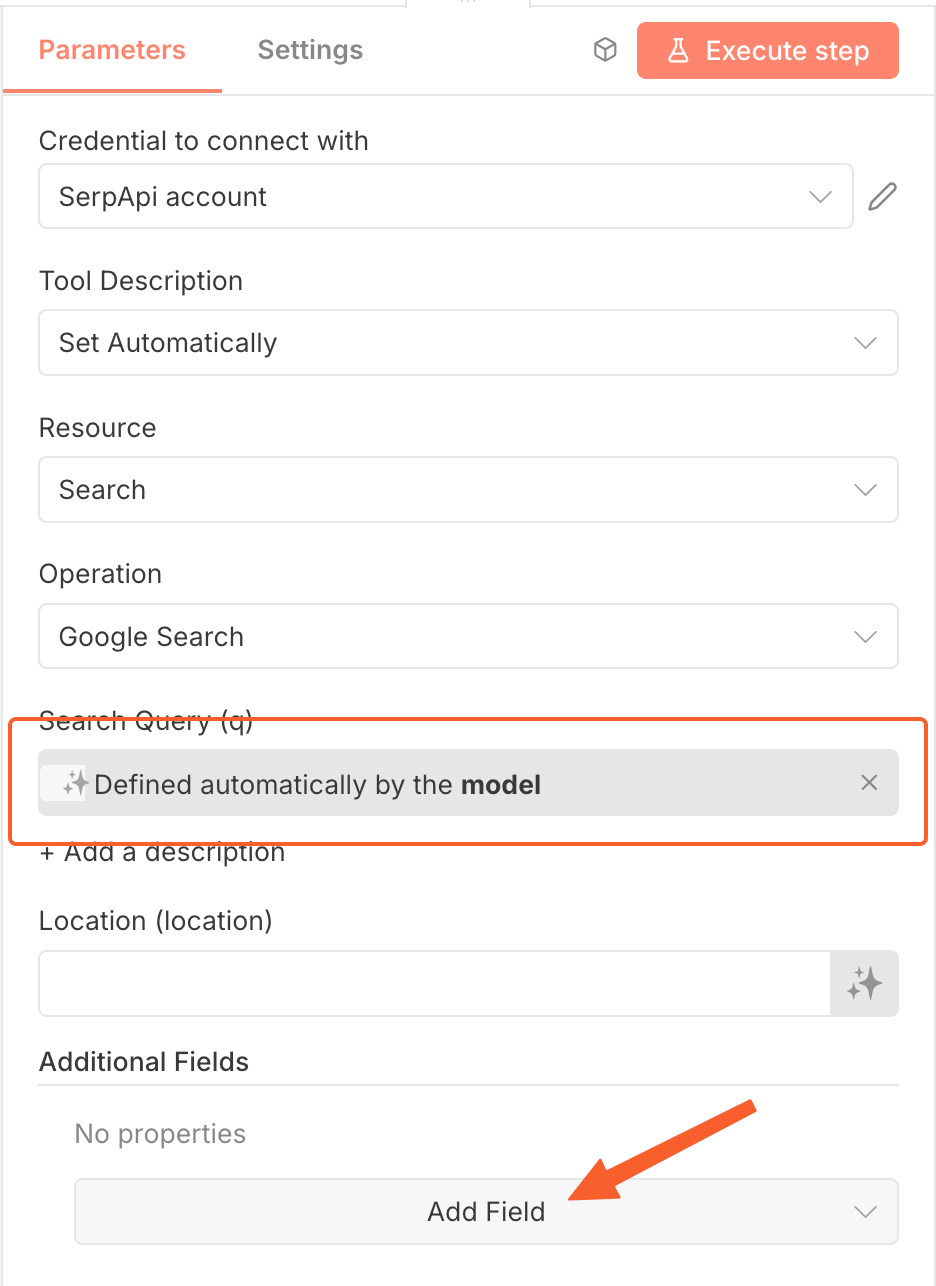Click the flask icon in Execute step
Image resolution: width=936 pixels, height=1286 pixels.
679,51
